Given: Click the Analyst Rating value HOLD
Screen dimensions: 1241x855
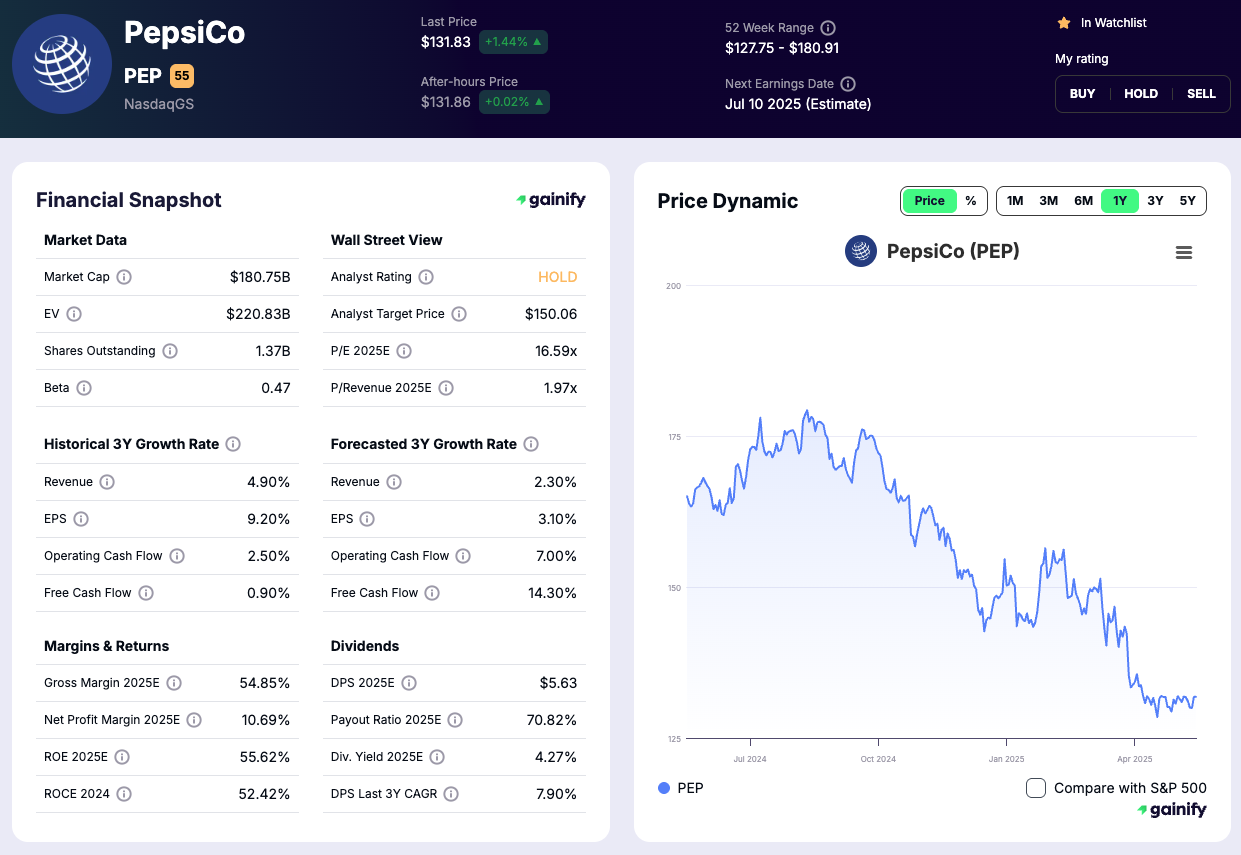Looking at the screenshot, I should pyautogui.click(x=558, y=277).
